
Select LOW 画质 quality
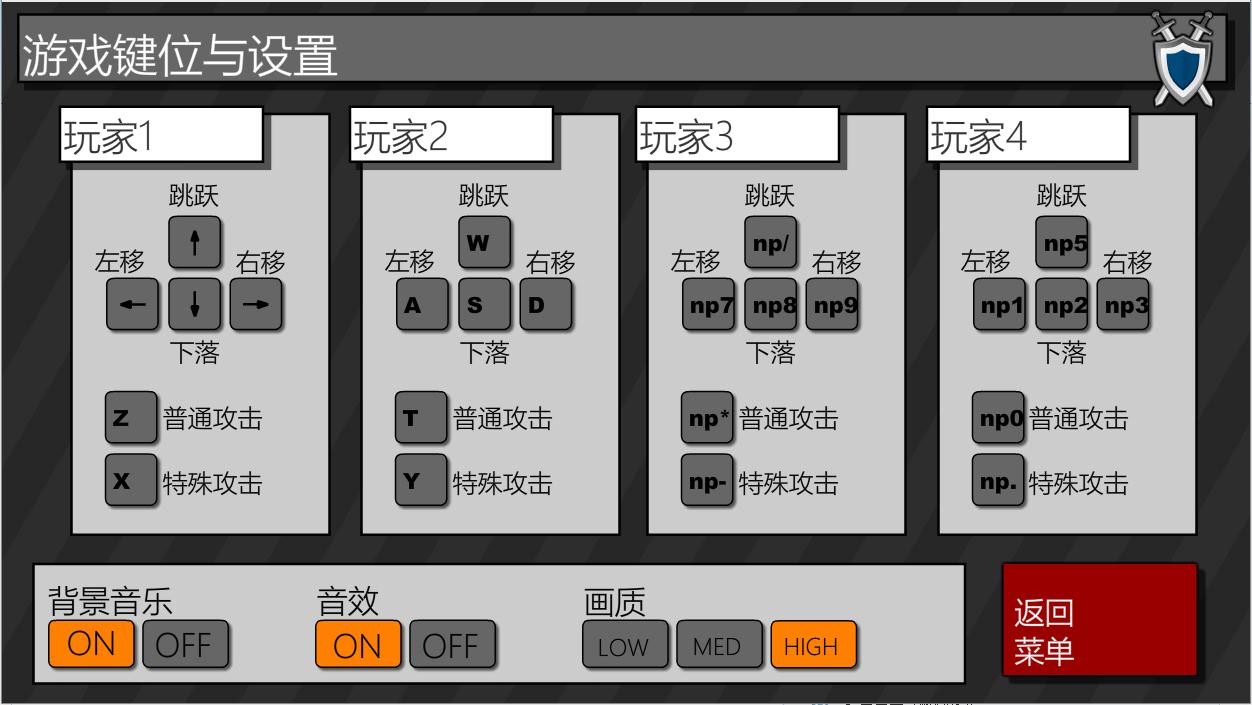[625, 646]
